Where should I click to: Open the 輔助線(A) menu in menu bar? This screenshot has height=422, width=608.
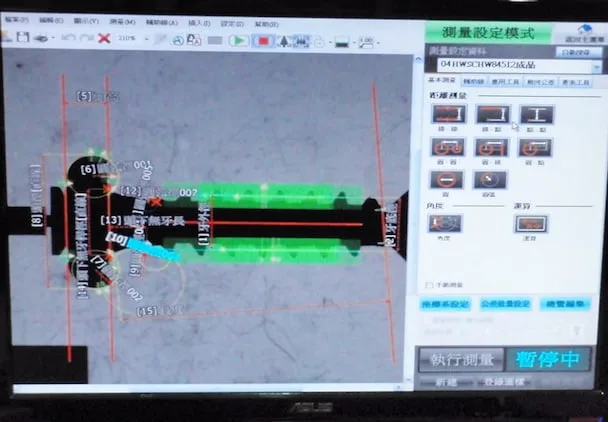(162, 22)
